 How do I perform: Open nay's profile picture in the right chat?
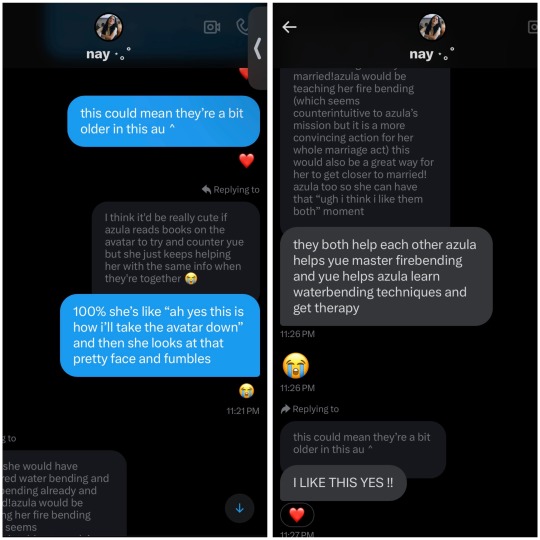(432, 27)
